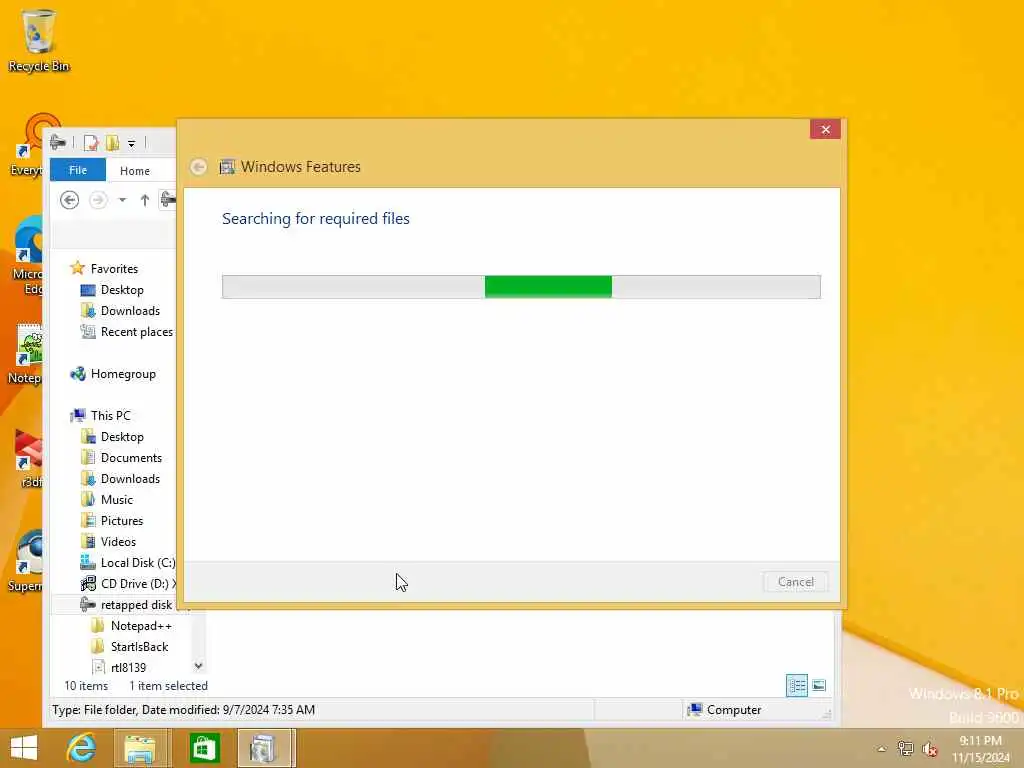This screenshot has height=768, width=1024.
Task: Open Notepad++ folder in tree
Action: [141, 626]
